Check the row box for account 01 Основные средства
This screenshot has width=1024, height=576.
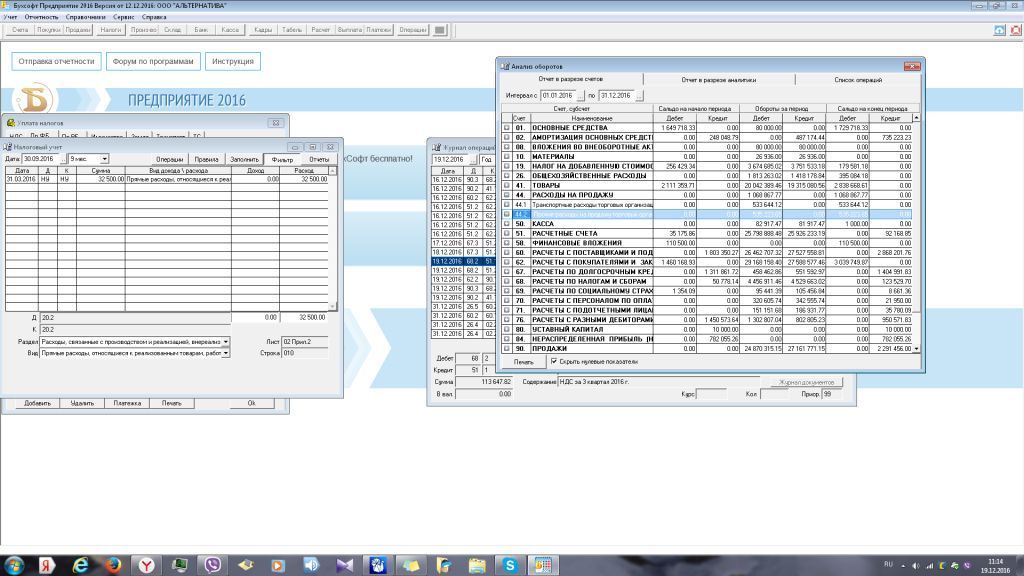(506, 128)
